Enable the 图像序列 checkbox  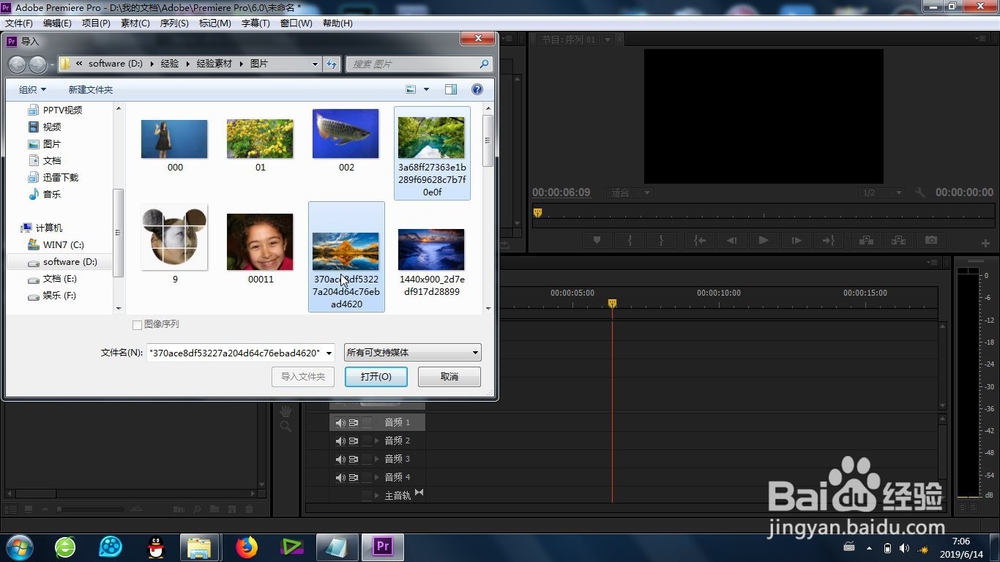136,325
